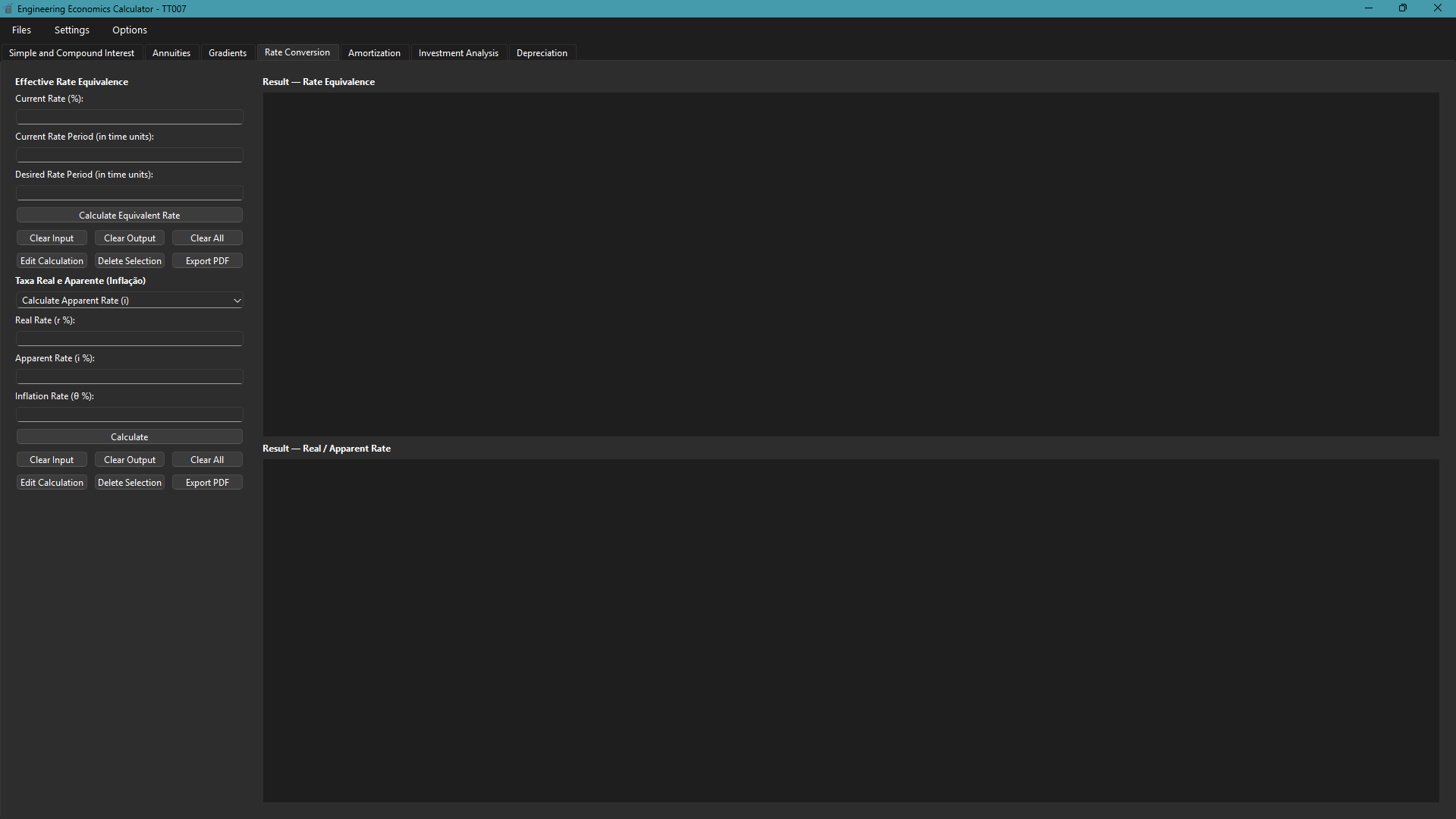The height and width of the screenshot is (819, 1456).
Task: Open the Depreciation tab
Action: [542, 53]
